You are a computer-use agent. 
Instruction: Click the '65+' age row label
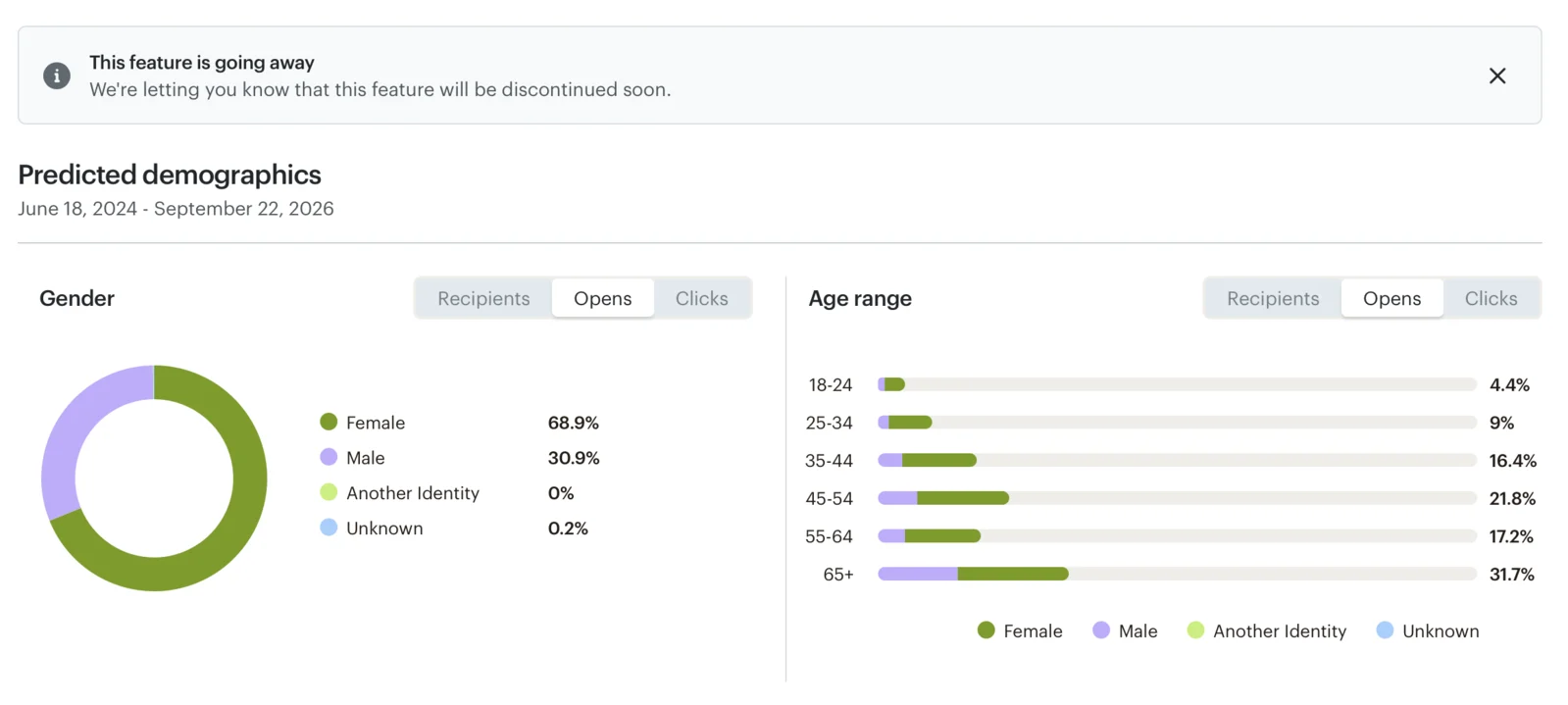pos(838,575)
